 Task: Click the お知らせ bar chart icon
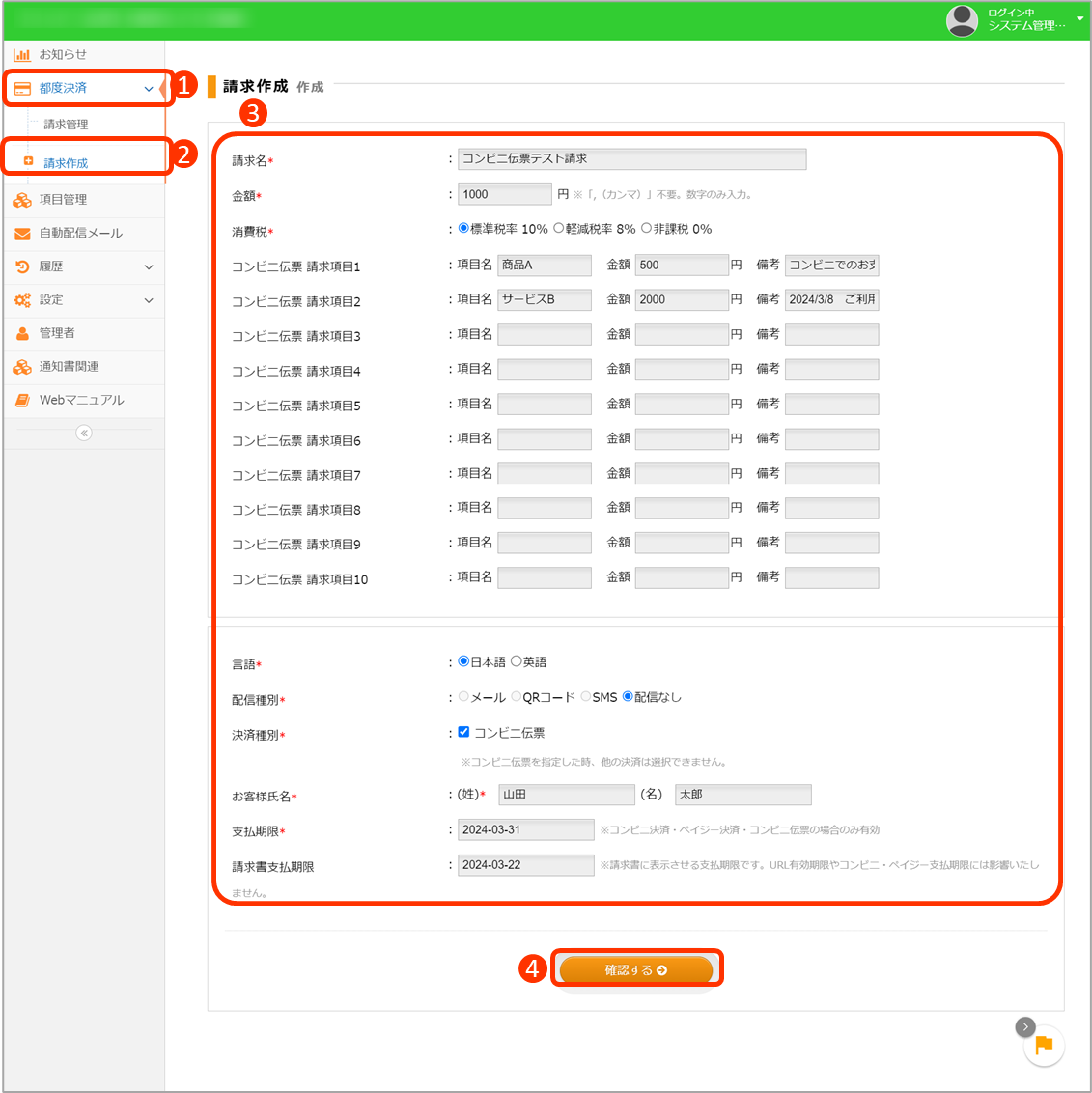click(x=21, y=55)
